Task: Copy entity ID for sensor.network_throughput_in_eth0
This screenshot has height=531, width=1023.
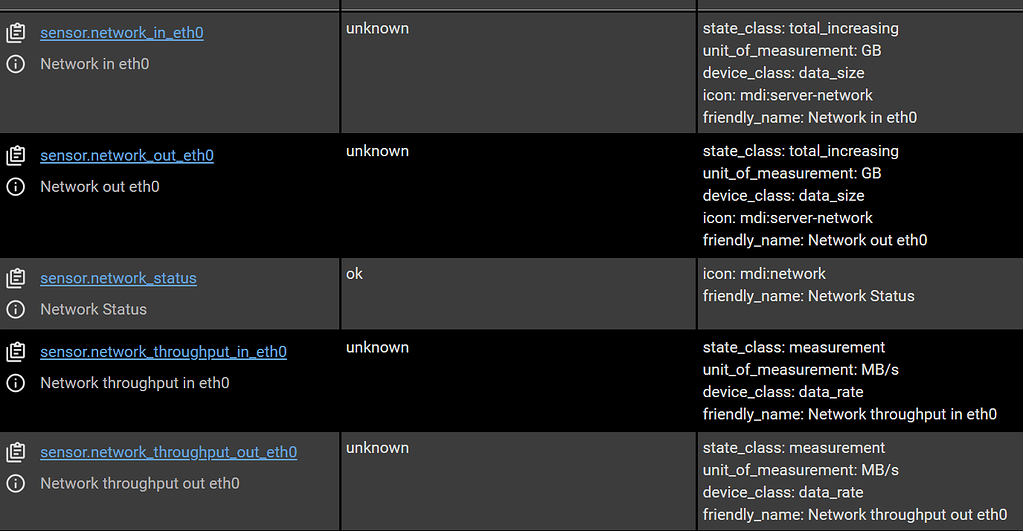Action: (x=16, y=352)
